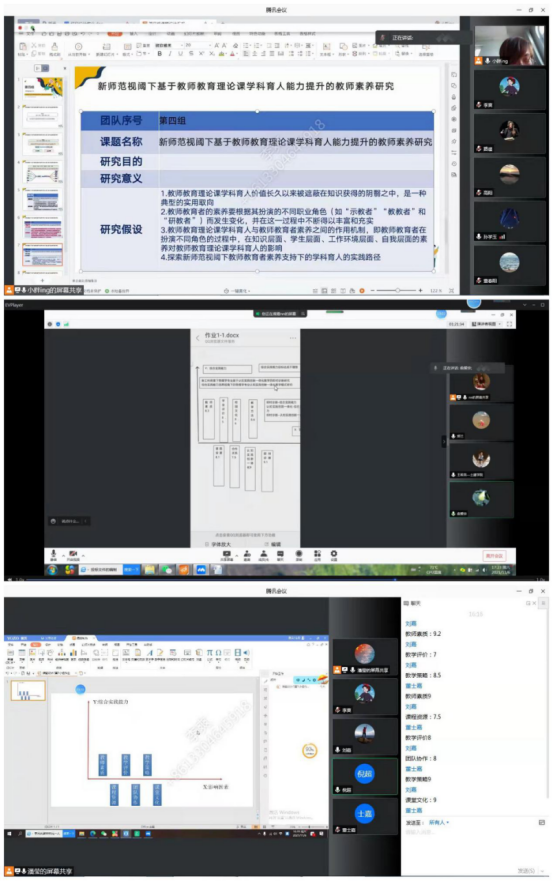The width and height of the screenshot is (554, 881).
Task: Click the red leave meeting button
Action: (494, 555)
